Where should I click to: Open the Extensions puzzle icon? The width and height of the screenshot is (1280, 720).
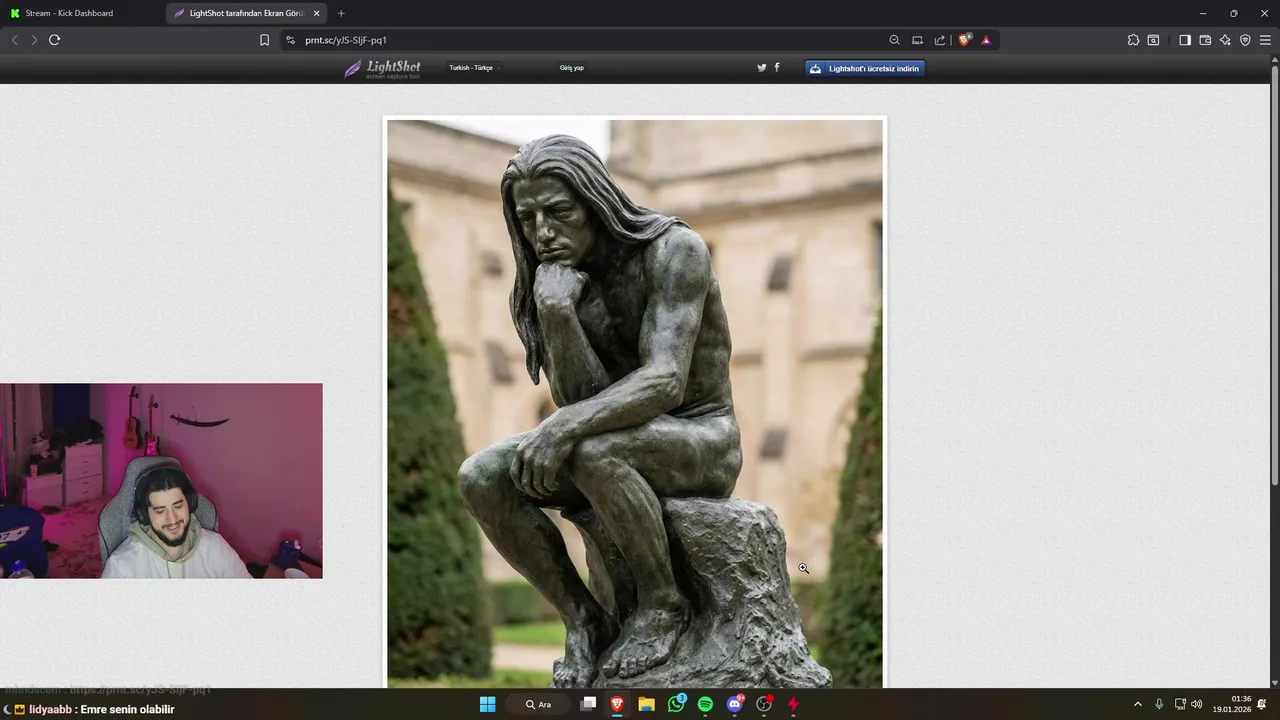click(x=1133, y=40)
